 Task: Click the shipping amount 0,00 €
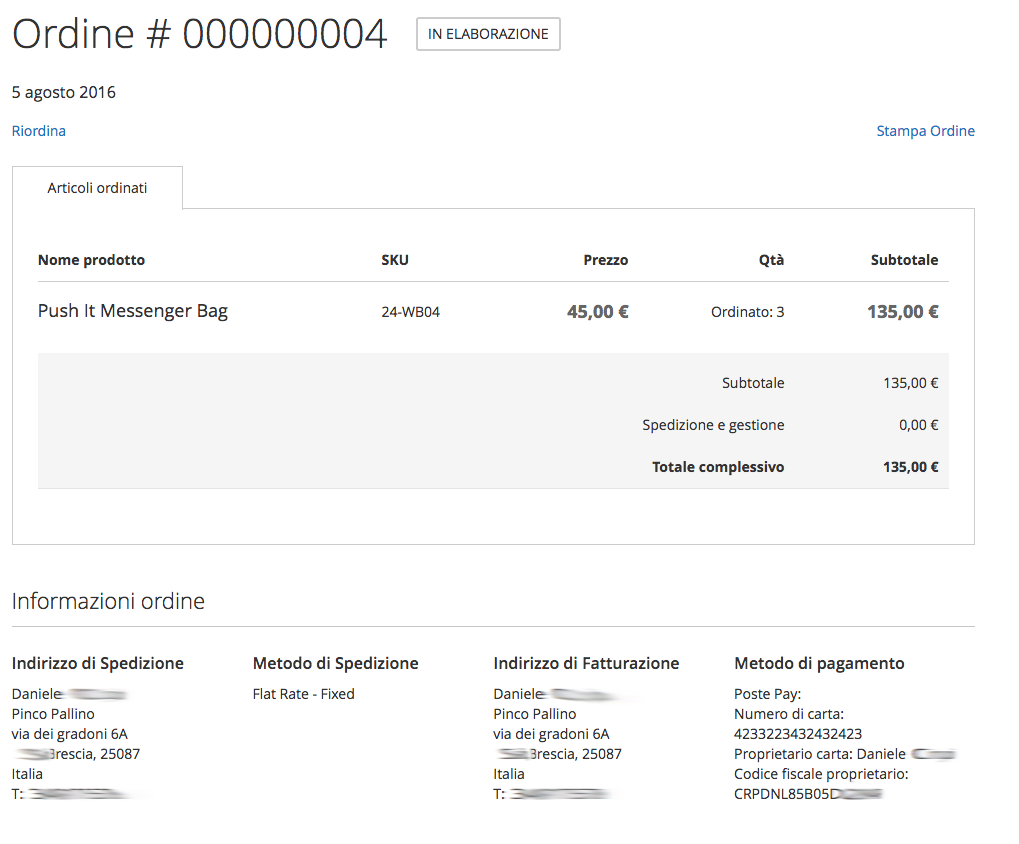[918, 425]
